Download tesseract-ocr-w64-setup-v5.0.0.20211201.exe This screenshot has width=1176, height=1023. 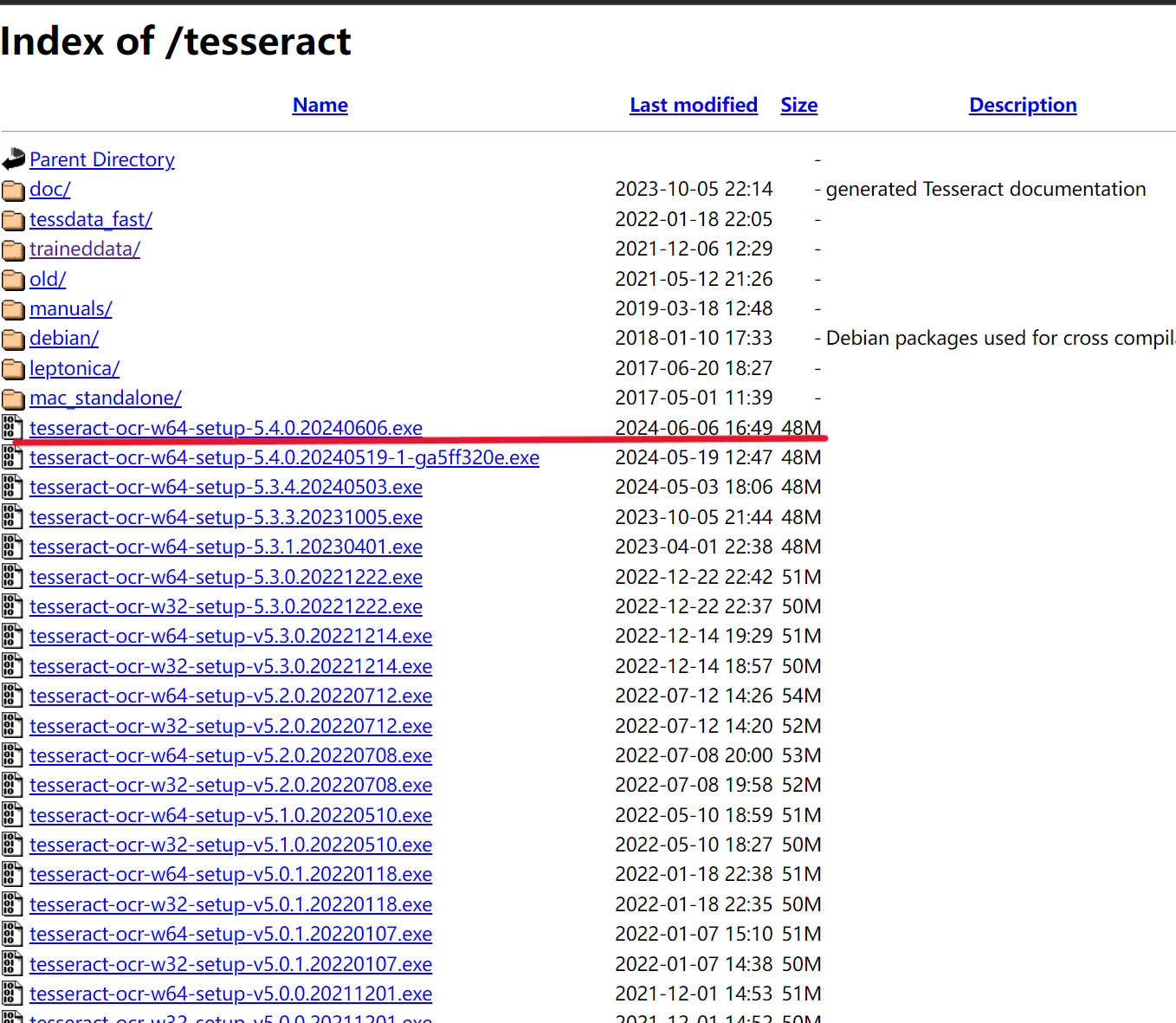[x=230, y=994]
